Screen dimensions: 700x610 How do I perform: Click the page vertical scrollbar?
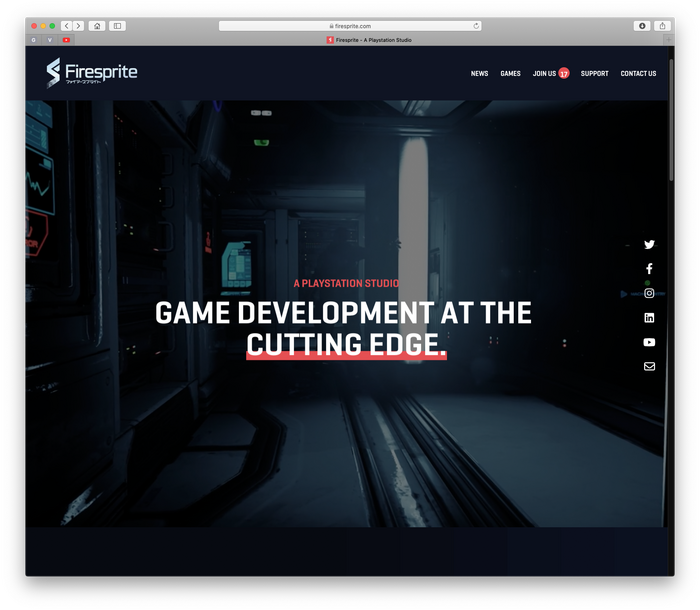[671, 120]
